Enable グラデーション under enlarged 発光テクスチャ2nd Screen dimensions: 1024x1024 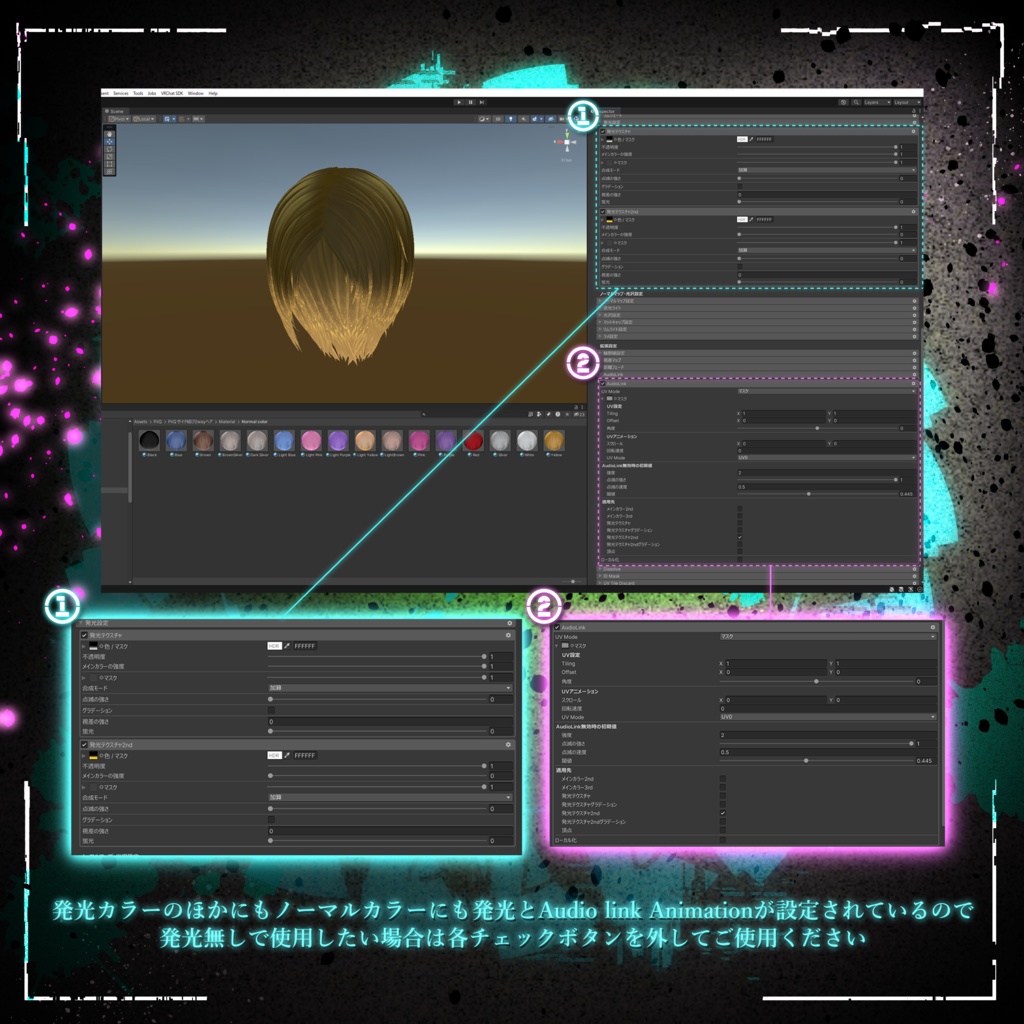coord(271,820)
